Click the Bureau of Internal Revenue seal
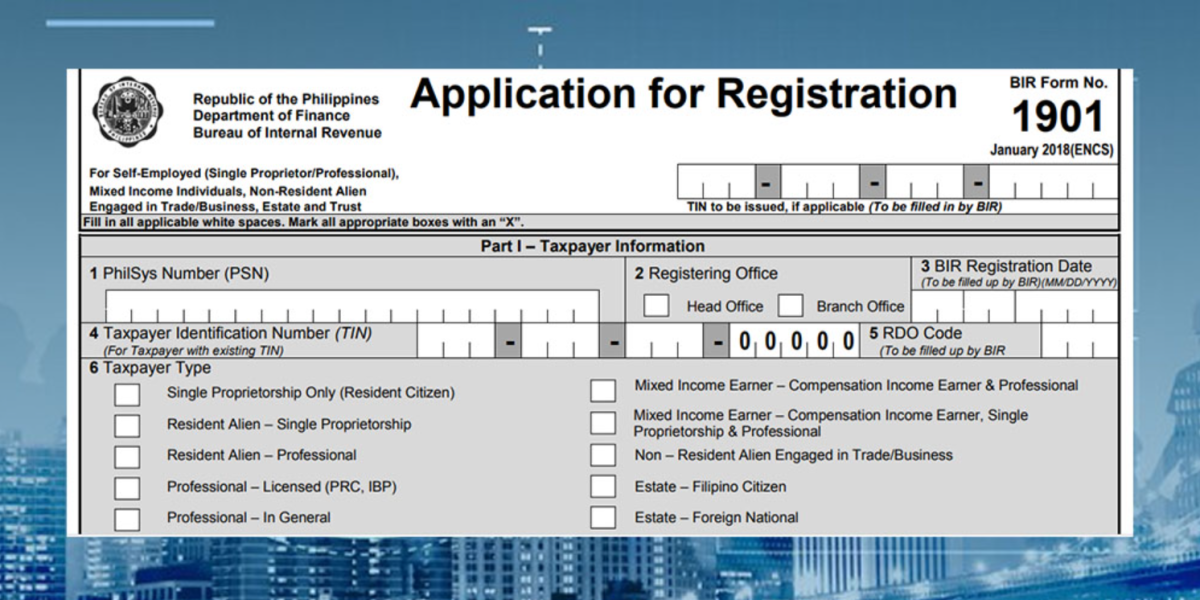 pyautogui.click(x=129, y=112)
